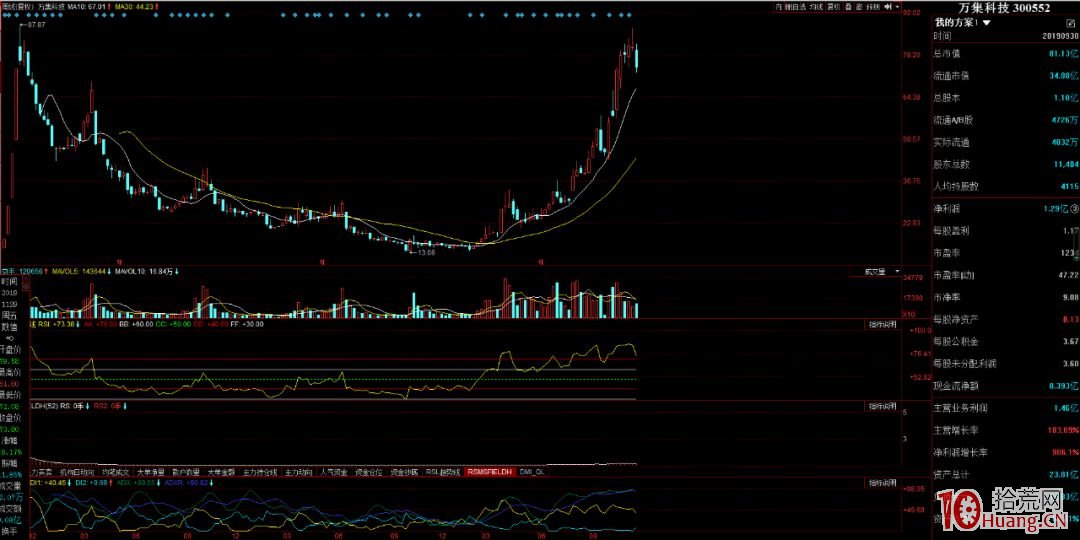Open 指标说明 for the DMI panel

click(x=882, y=482)
